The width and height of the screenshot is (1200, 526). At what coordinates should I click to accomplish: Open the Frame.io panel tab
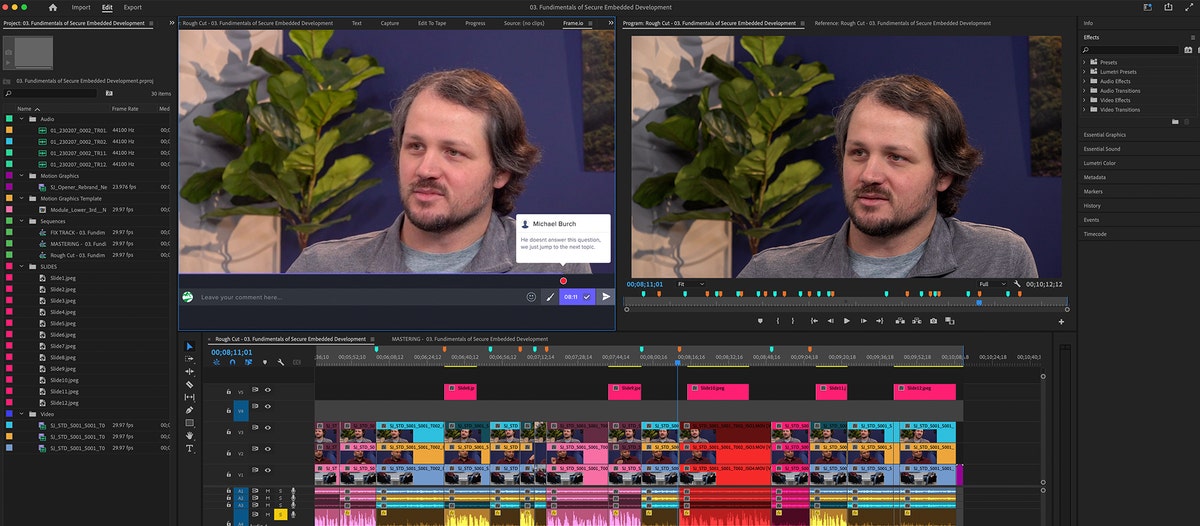(573, 22)
